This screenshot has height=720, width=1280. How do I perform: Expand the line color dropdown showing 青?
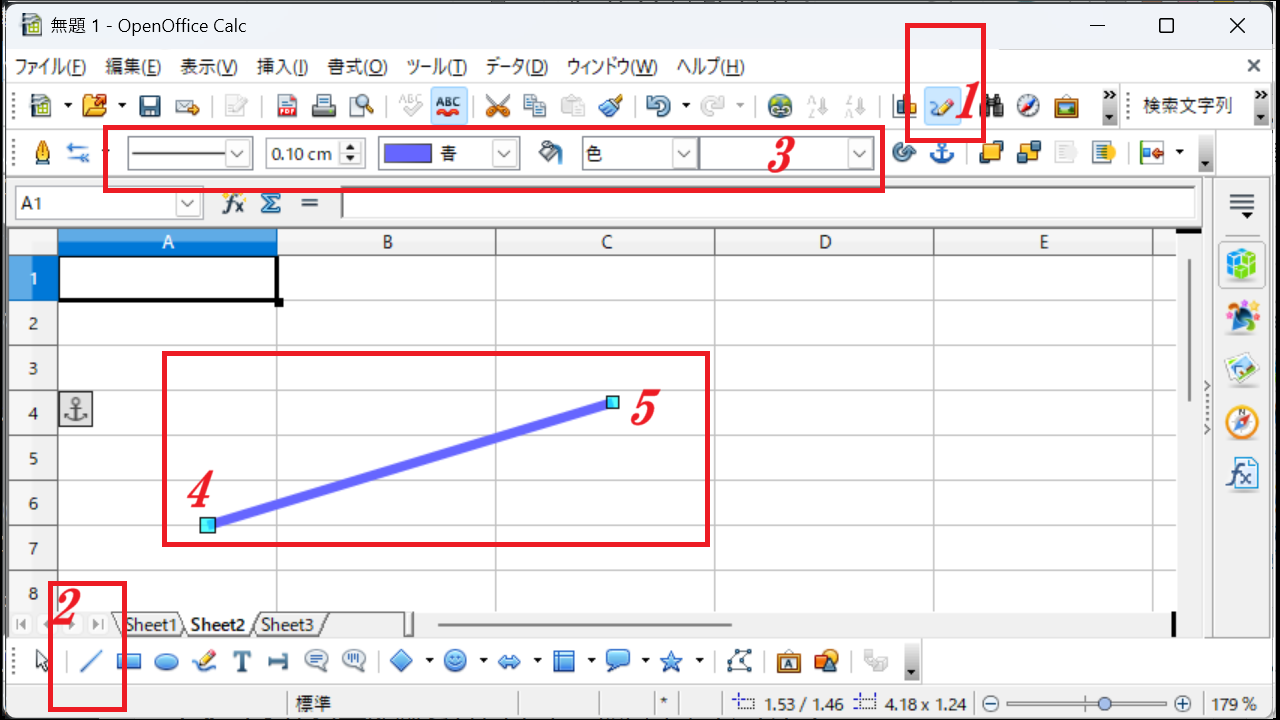[505, 154]
